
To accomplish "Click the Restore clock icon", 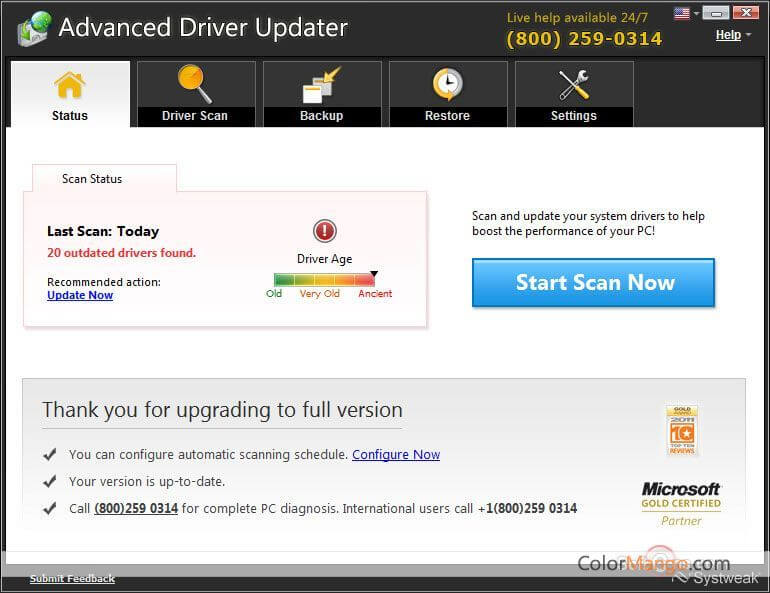I will tap(447, 85).
